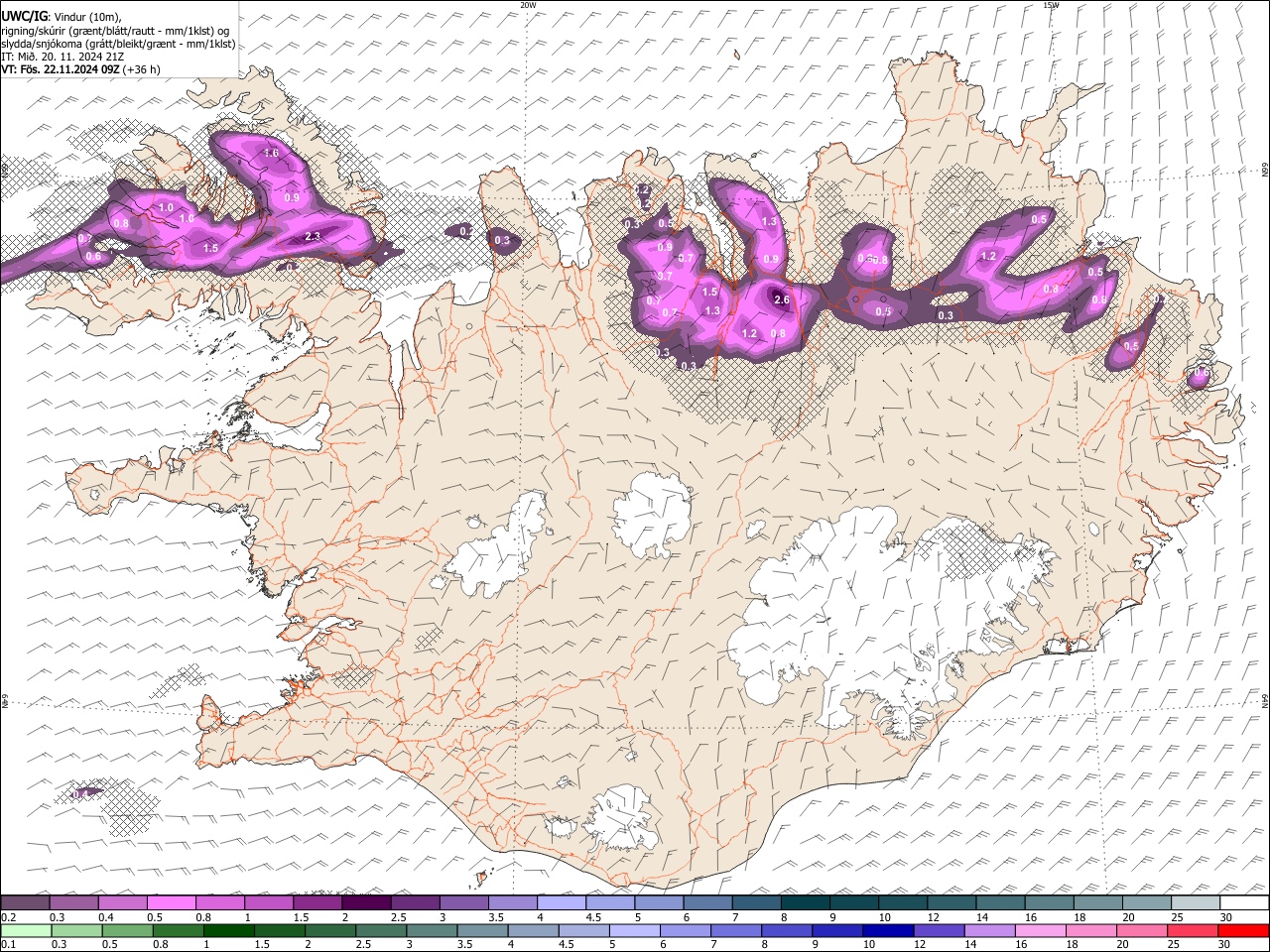The width and height of the screenshot is (1270, 952).
Task: Click the 4.5 label on the snow legend row
Action: (x=594, y=917)
